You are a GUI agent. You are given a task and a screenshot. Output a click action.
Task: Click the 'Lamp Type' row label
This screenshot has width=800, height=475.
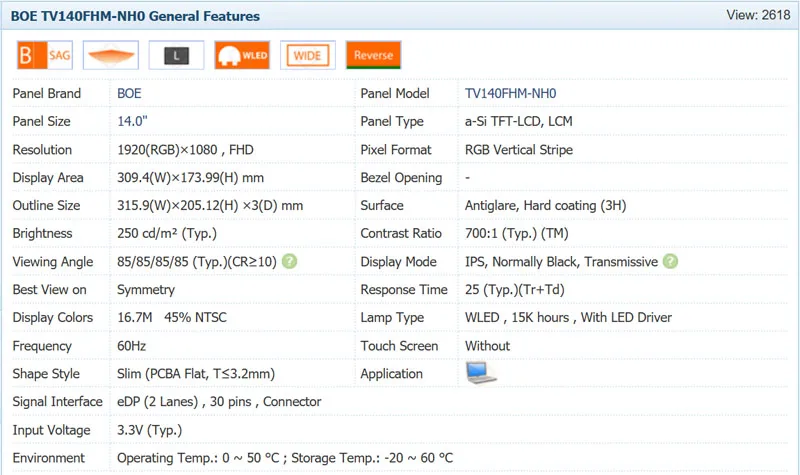click(392, 317)
